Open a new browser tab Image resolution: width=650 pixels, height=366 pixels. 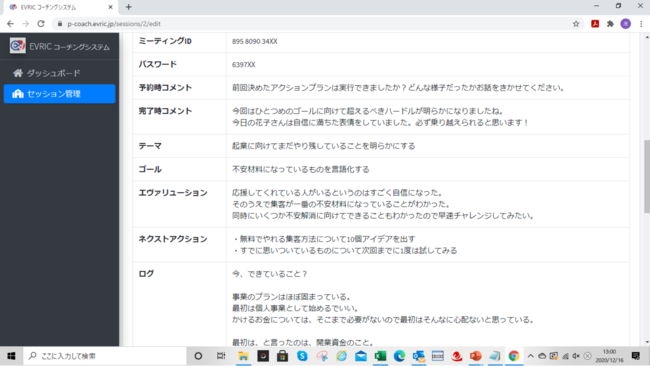(x=129, y=7)
